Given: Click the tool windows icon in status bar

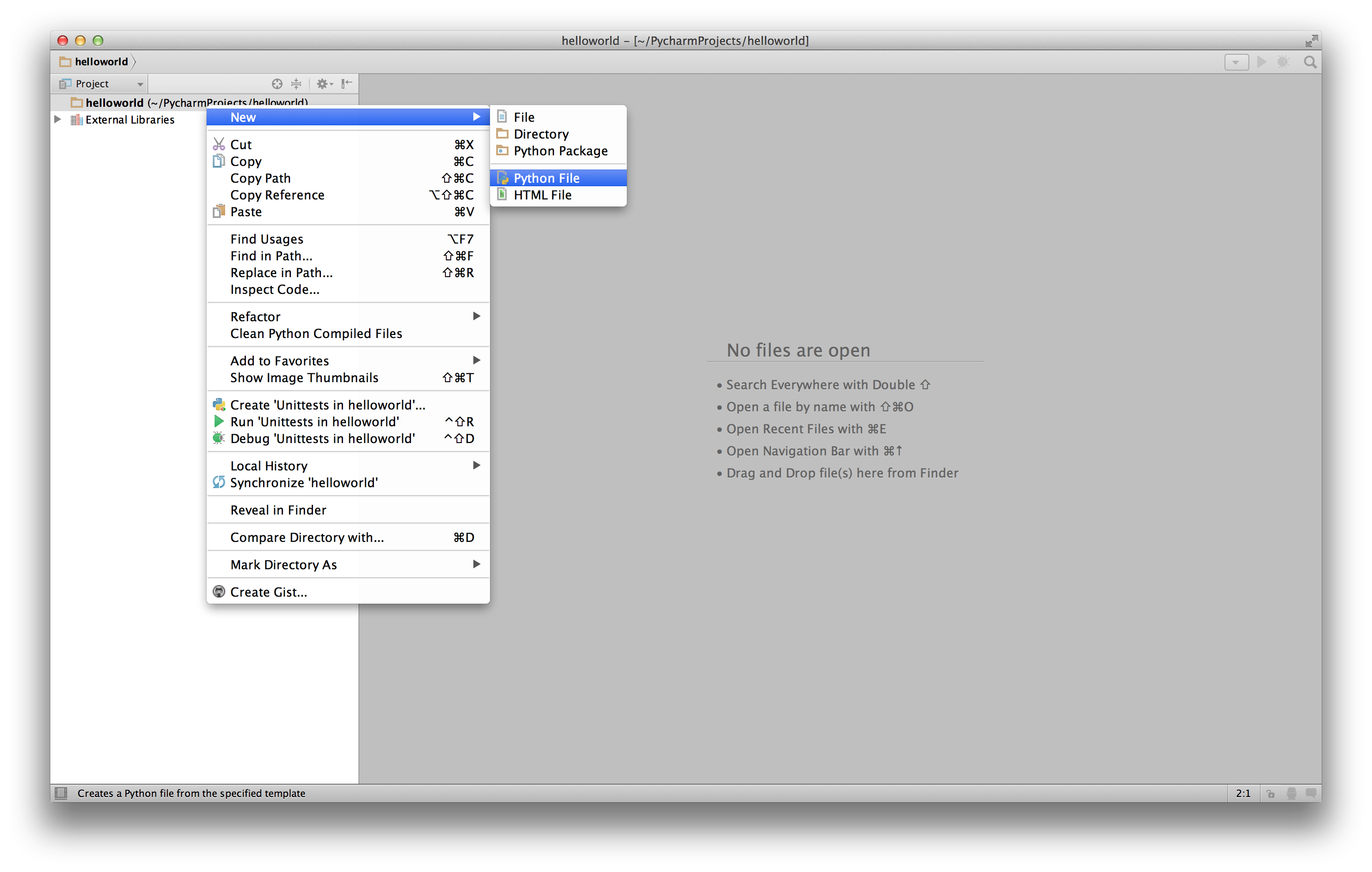Looking at the screenshot, I should [x=61, y=793].
